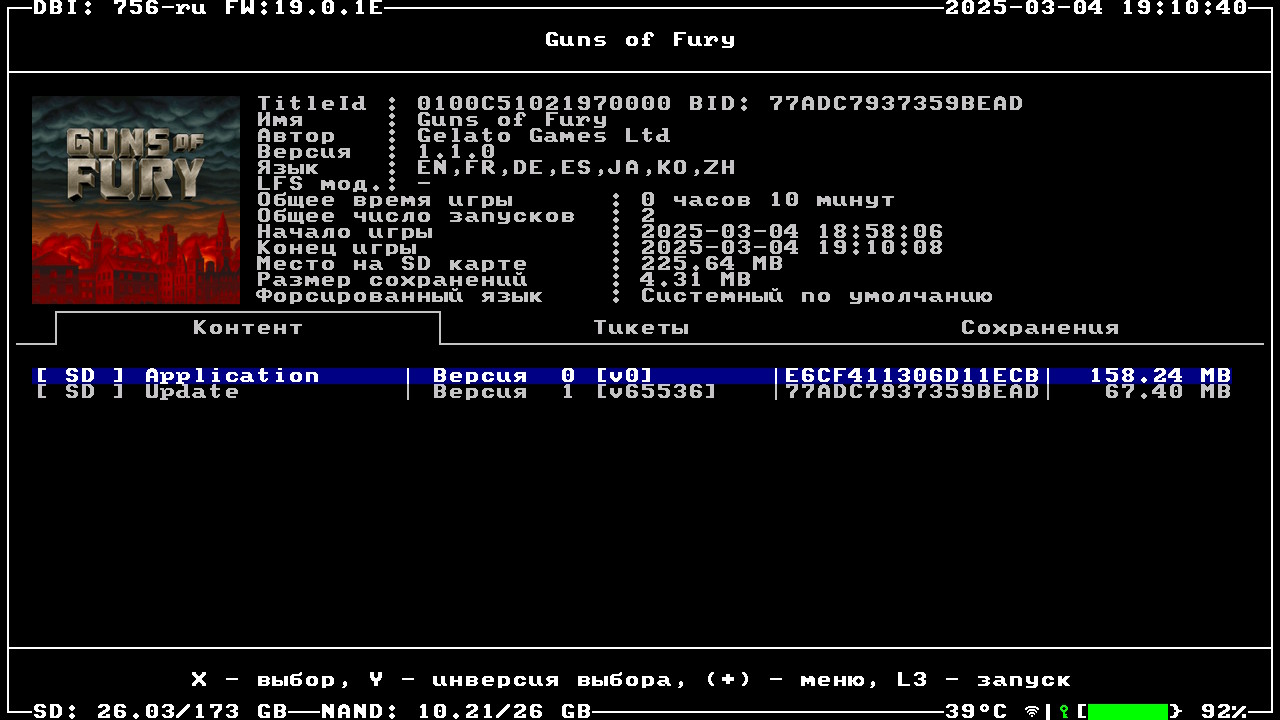This screenshot has width=1280, height=720.
Task: Switch to the Тикеты tab
Action: (x=641, y=328)
